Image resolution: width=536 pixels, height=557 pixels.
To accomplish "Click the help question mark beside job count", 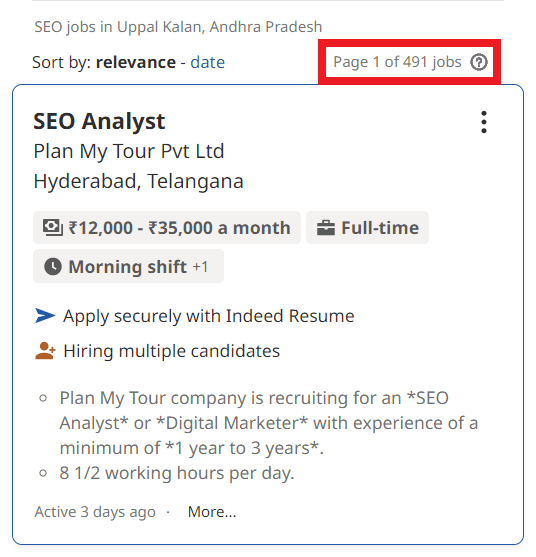I will 478,62.
